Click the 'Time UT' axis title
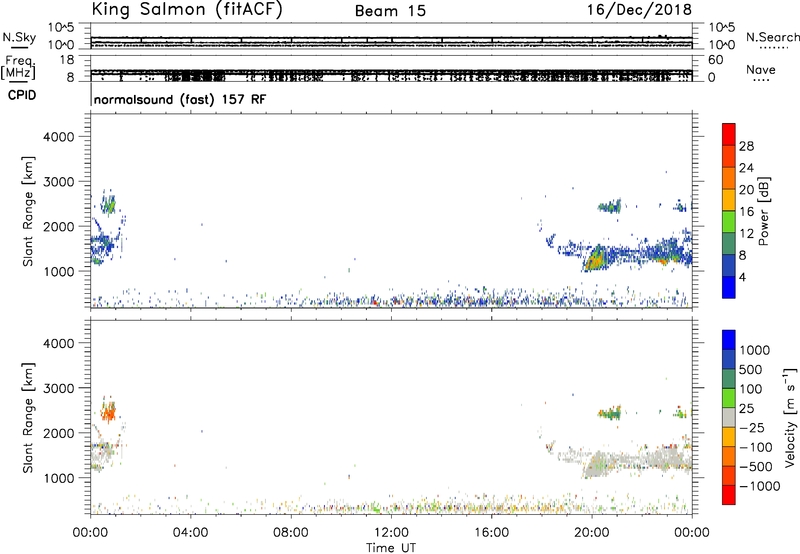The height and width of the screenshot is (554, 800). (391, 548)
